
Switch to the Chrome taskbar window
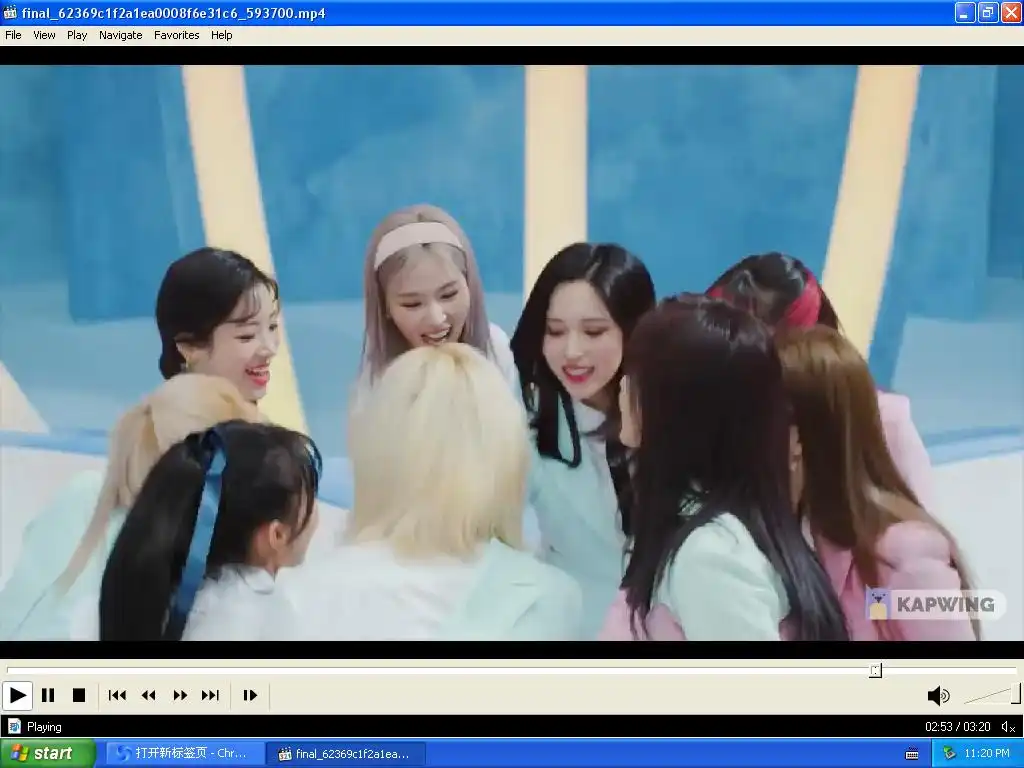(x=185, y=754)
